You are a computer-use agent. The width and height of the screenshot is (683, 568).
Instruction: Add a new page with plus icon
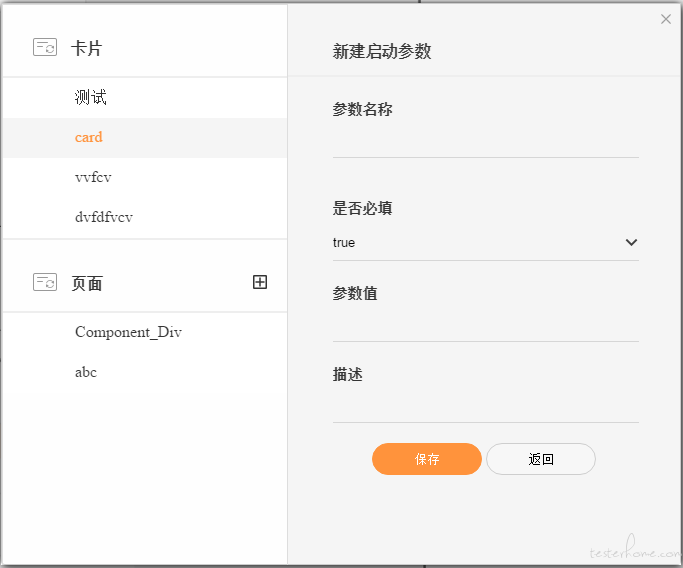point(260,282)
